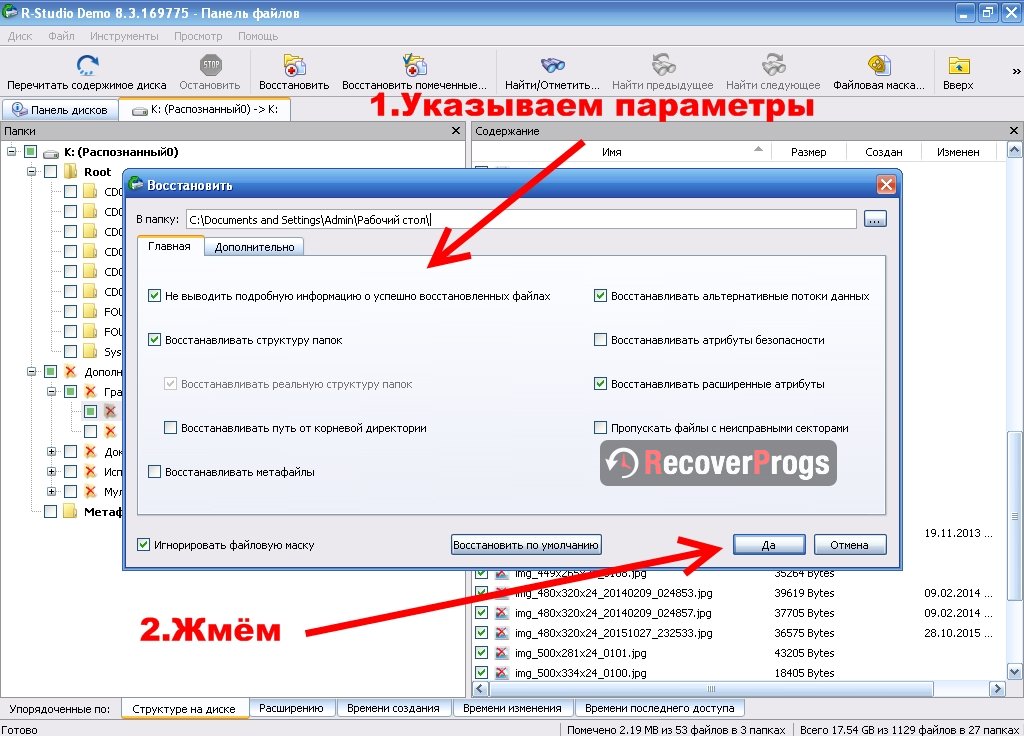This screenshot has width=1024, height=736.
Task: Click the Reread disk contents refresh icon
Action: click(x=87, y=65)
